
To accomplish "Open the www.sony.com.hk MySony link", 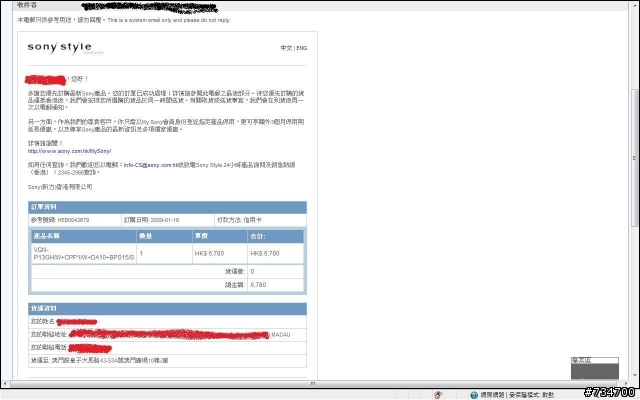I will (69, 151).
